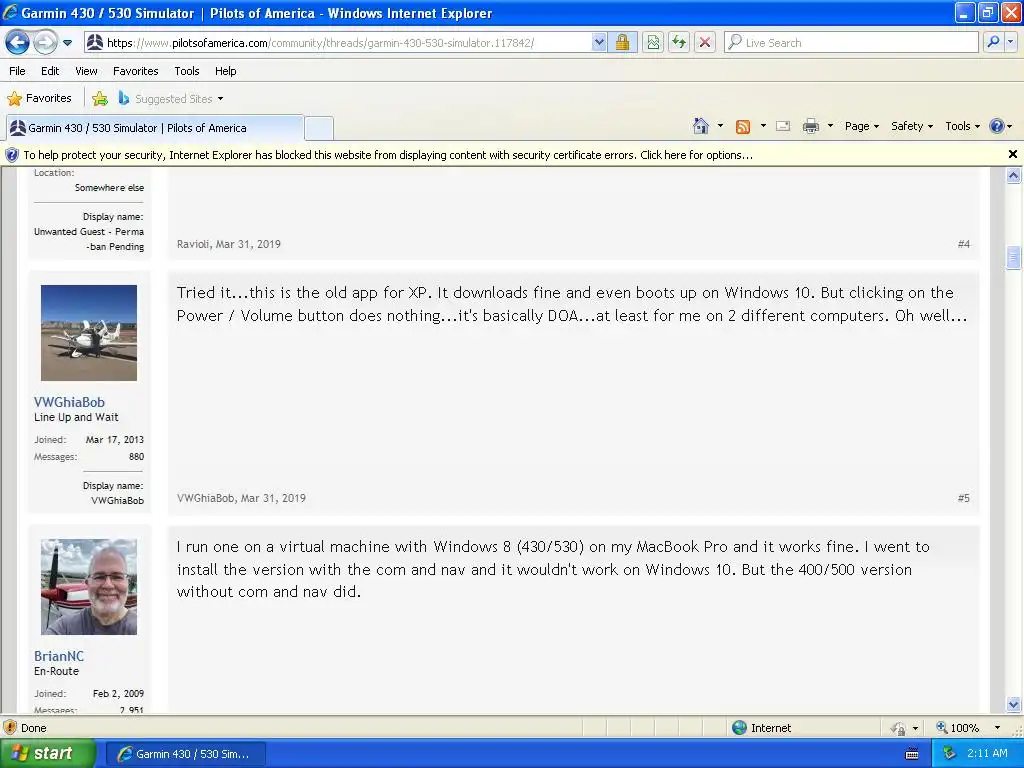Open the recent pages dropdown arrow
The height and width of the screenshot is (768, 1024).
coord(67,43)
